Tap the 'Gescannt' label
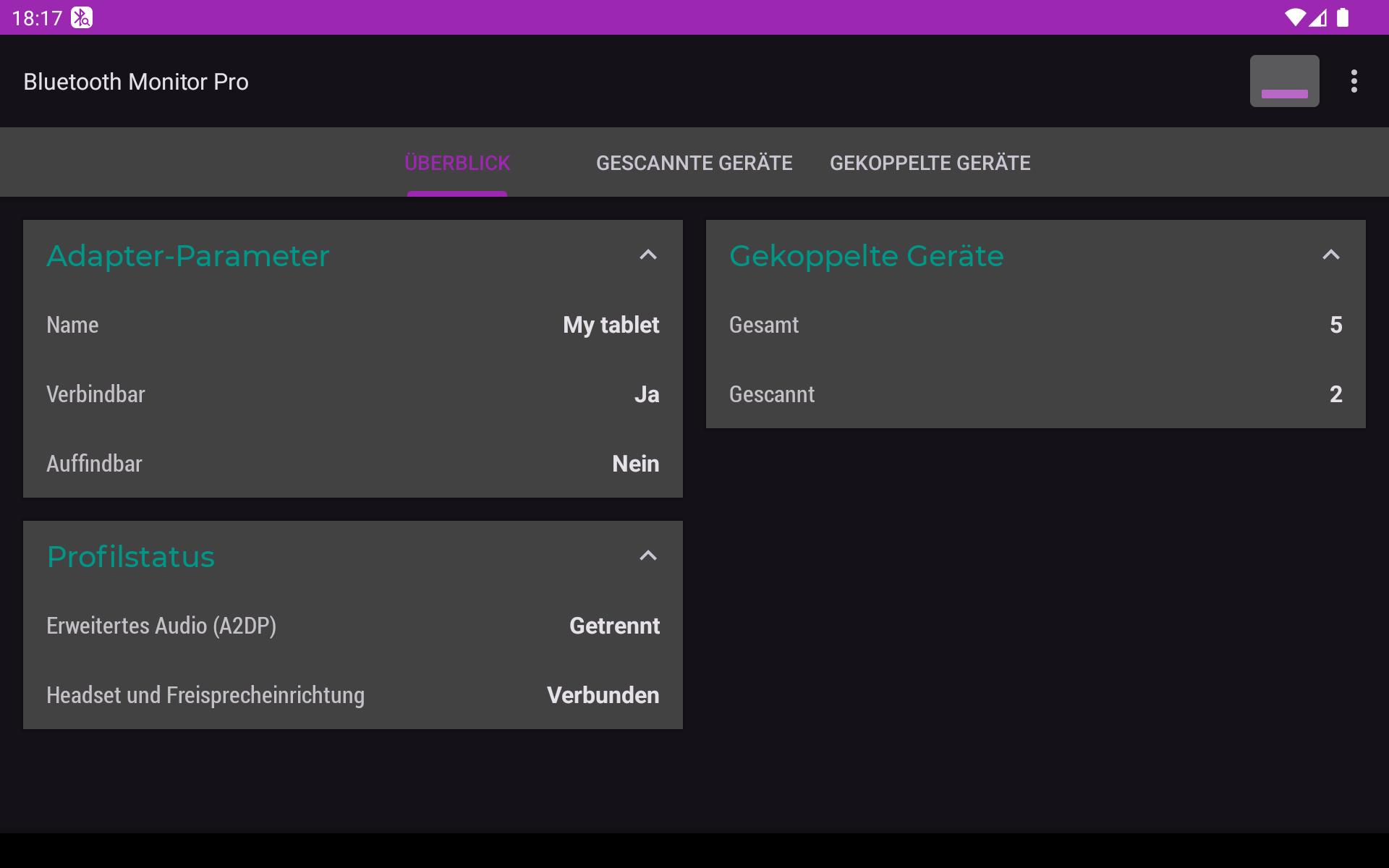Screen dimensions: 1389x868 point(772,394)
